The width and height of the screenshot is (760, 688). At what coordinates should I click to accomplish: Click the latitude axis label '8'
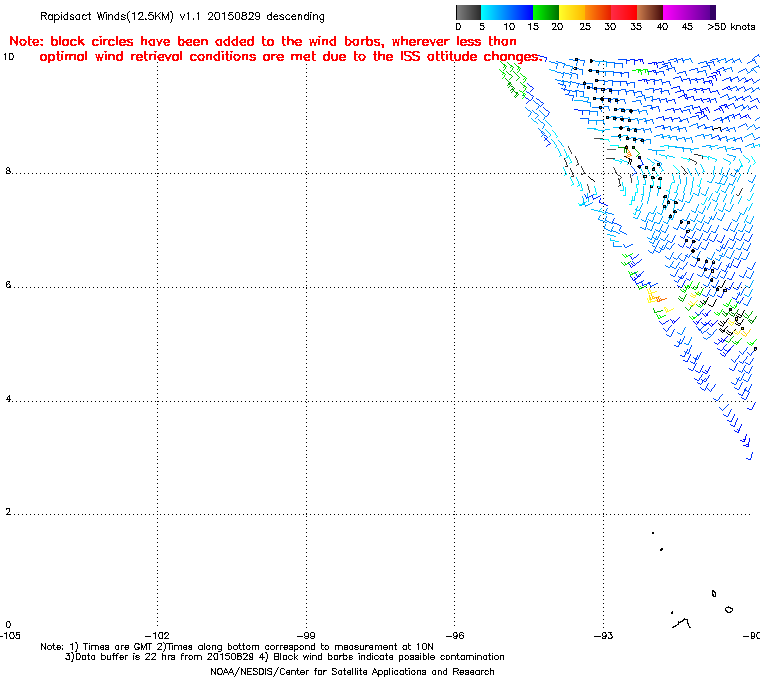coord(8,171)
